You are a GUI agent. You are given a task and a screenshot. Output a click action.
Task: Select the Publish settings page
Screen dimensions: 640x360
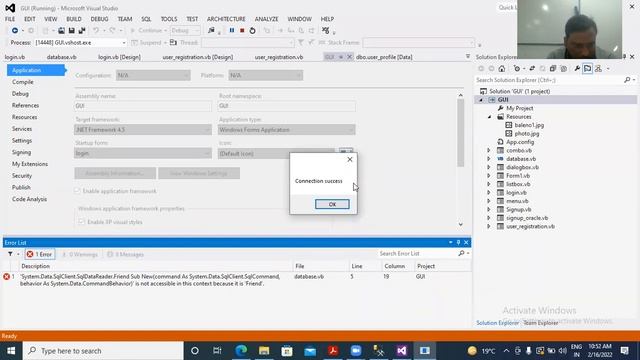(x=21, y=187)
